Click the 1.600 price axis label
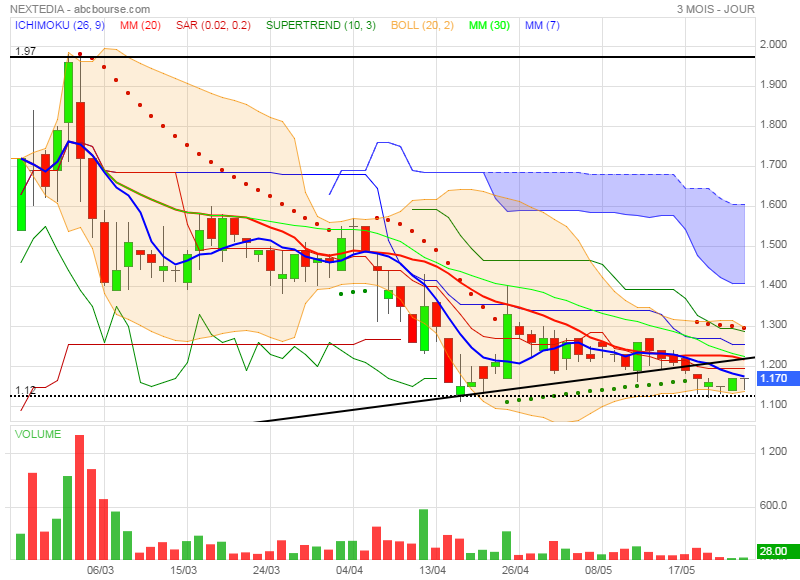This screenshot has width=800, height=580. pos(773,205)
